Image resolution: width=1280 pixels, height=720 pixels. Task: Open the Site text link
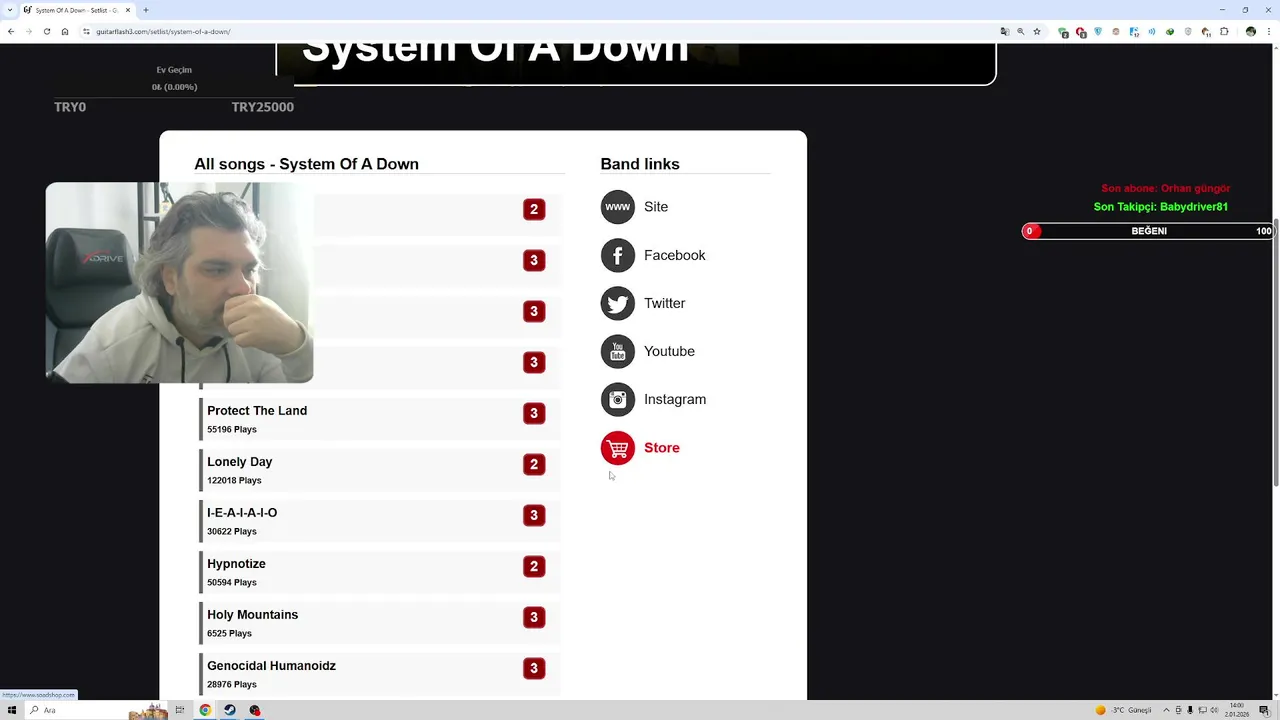[656, 207]
